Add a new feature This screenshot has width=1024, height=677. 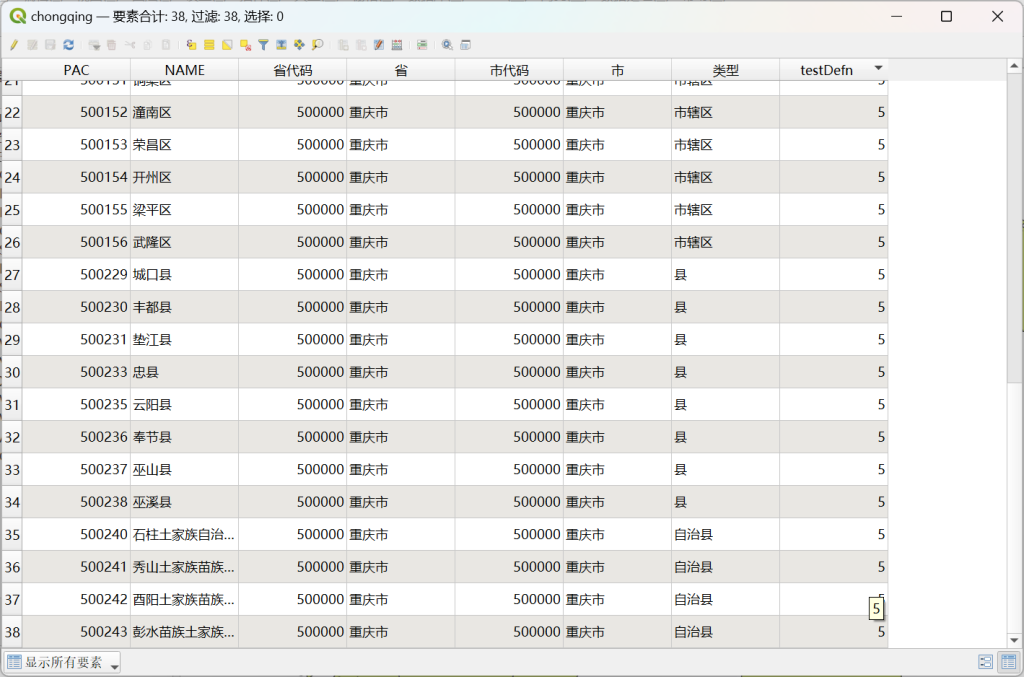click(x=94, y=45)
